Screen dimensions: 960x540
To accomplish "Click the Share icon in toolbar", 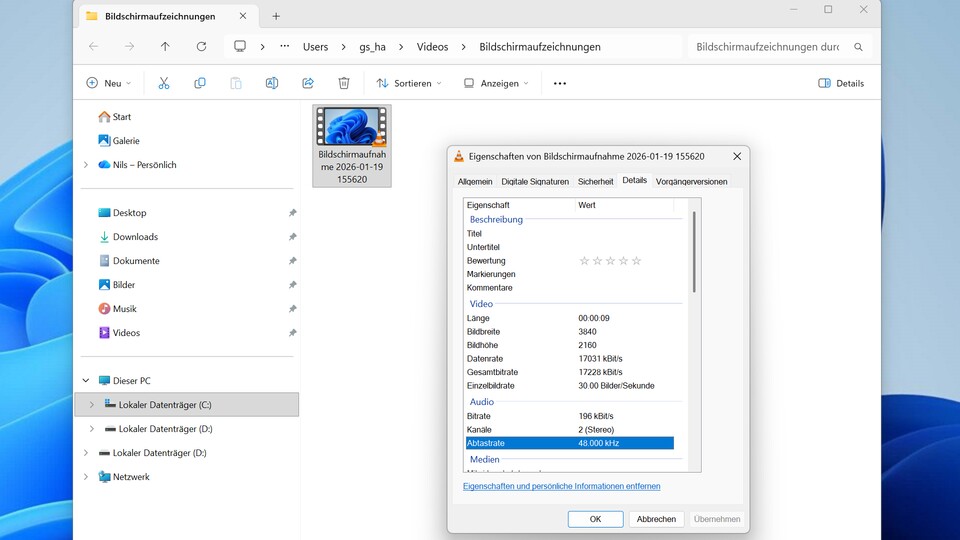I will 308,83.
